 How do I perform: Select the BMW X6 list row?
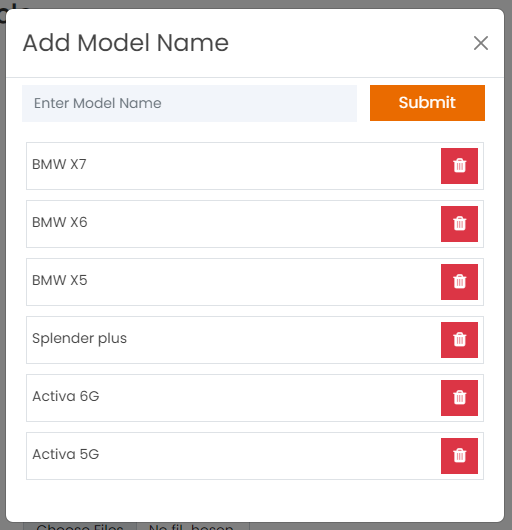(x=255, y=224)
